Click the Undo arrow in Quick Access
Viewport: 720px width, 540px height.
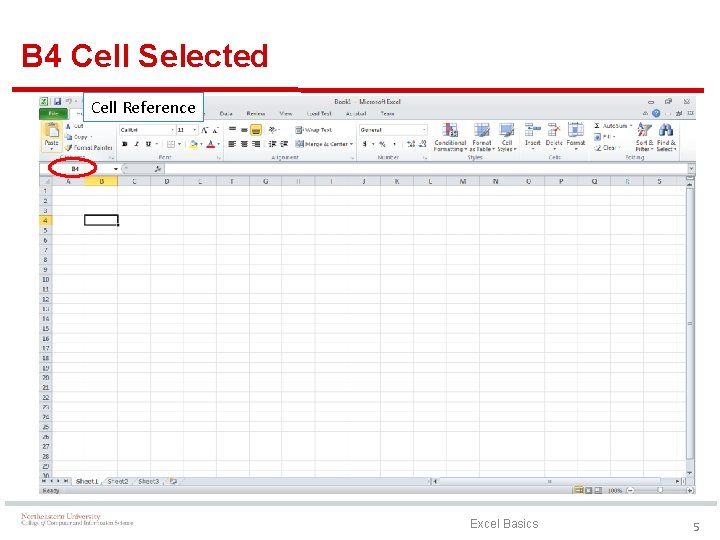tap(69, 101)
